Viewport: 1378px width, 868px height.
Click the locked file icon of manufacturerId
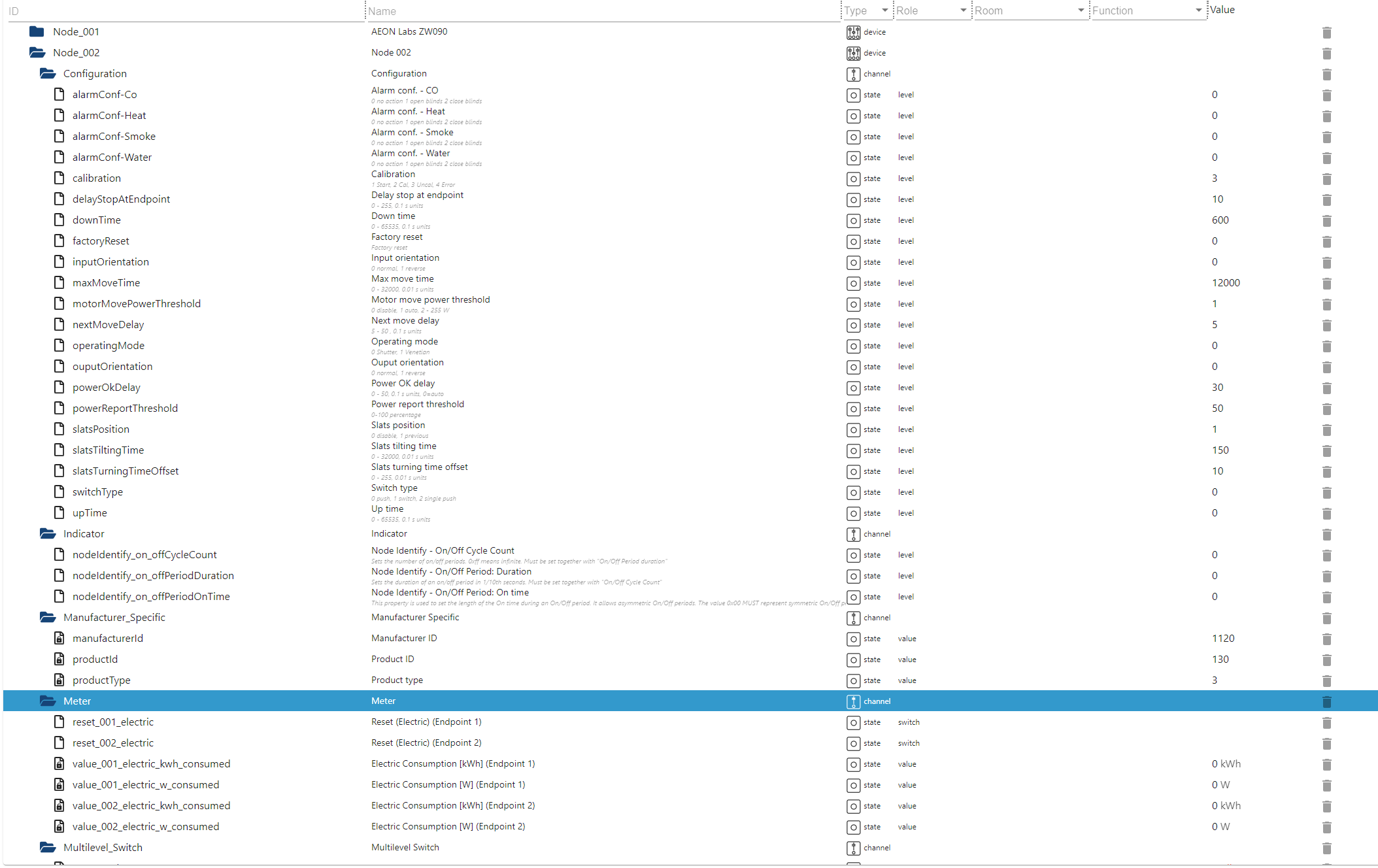pos(59,639)
